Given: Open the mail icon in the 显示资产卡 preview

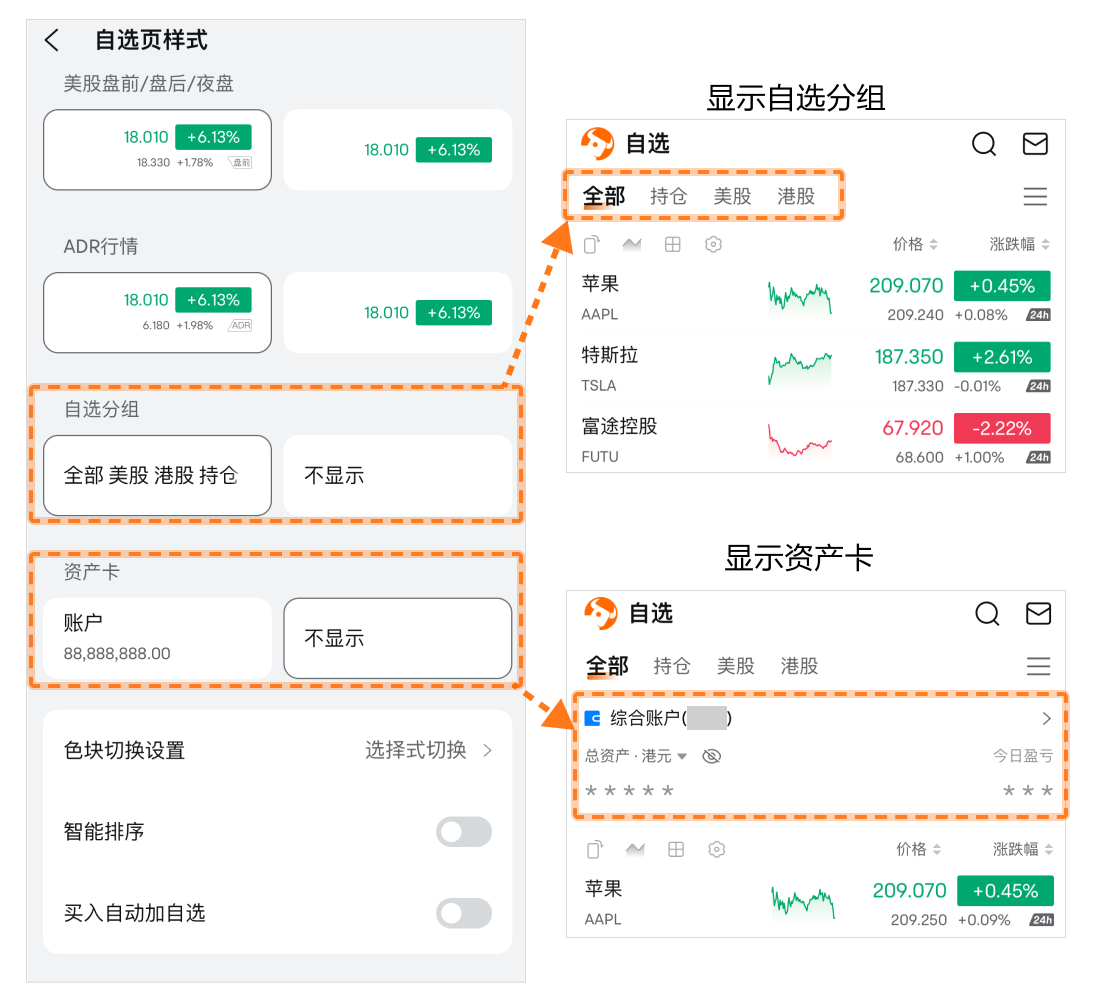Looking at the screenshot, I should [x=1038, y=613].
